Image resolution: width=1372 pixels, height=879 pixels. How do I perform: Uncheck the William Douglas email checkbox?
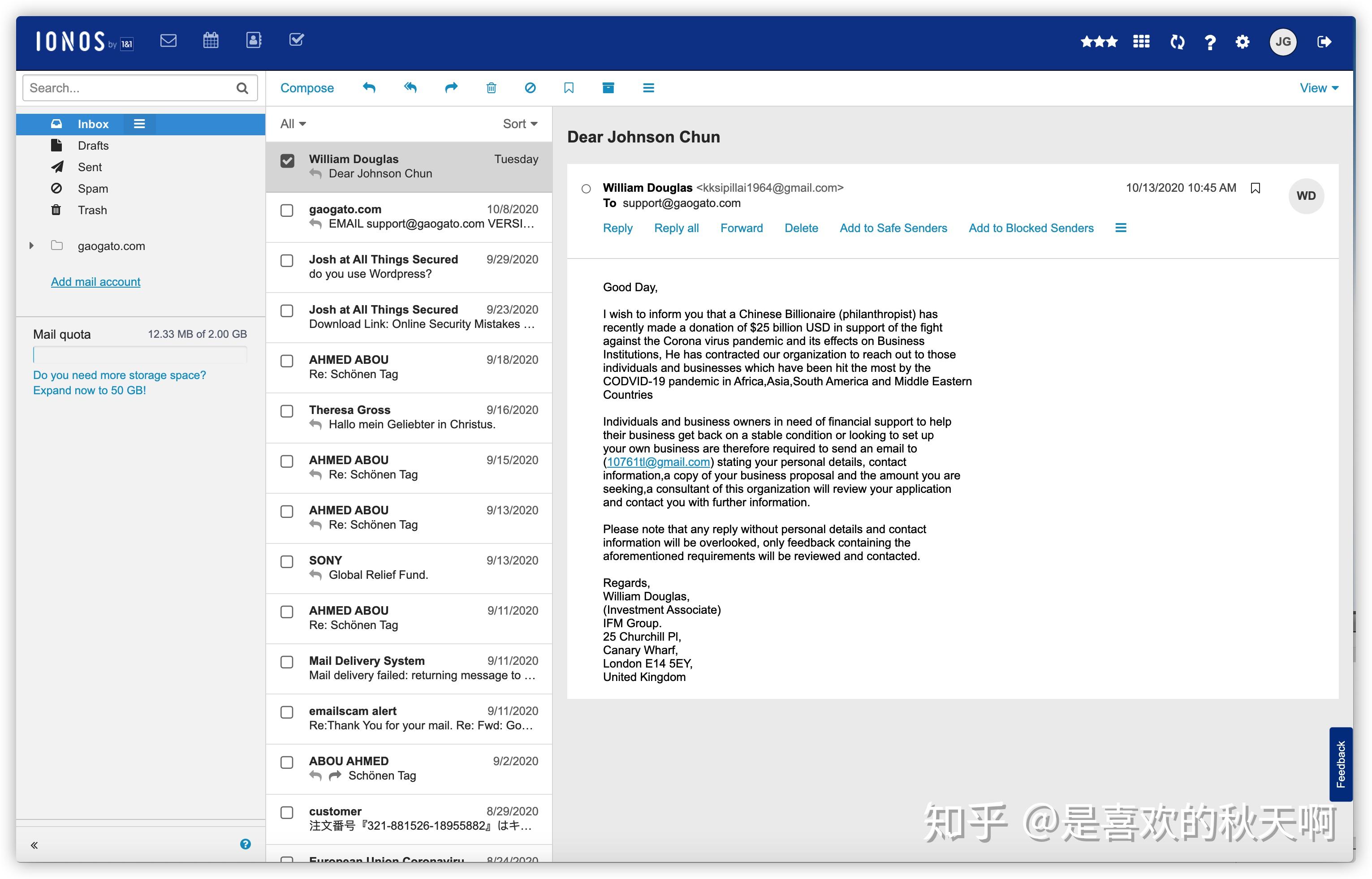tap(287, 161)
